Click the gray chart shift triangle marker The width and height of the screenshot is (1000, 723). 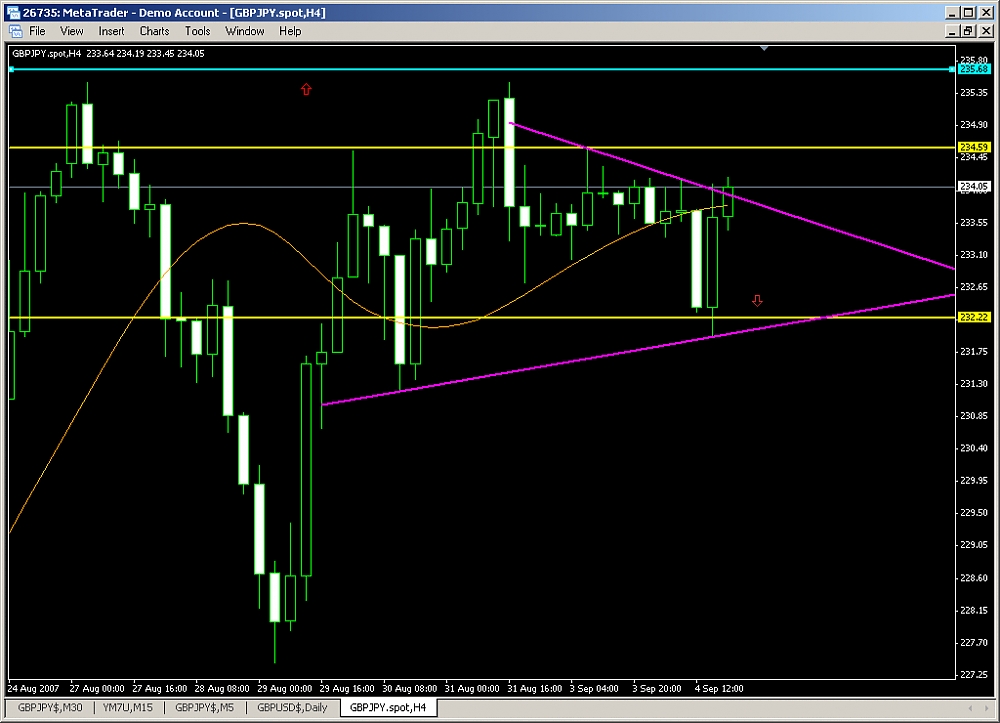765,47
